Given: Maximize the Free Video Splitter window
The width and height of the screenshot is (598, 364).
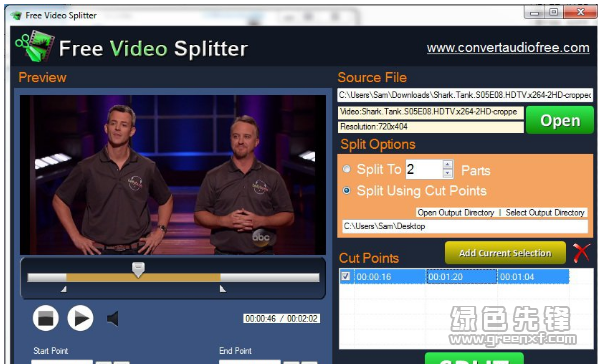Looking at the screenshot, I should (554, 13).
